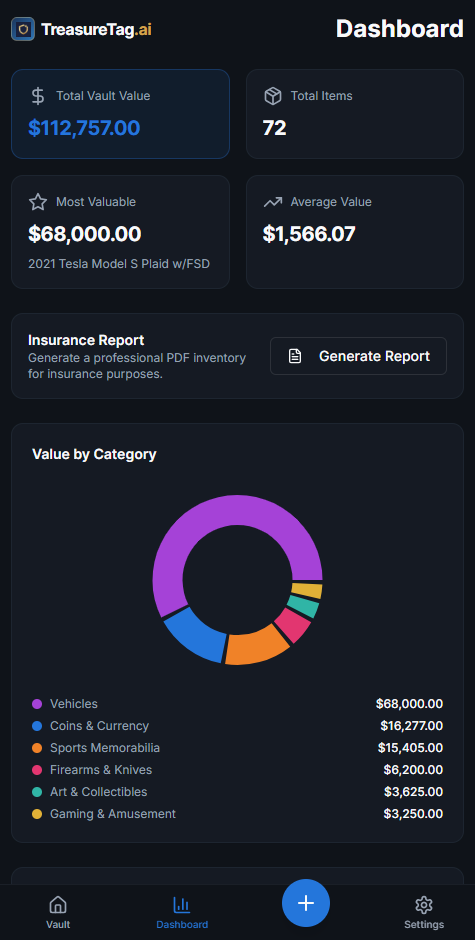This screenshot has width=475, height=940.
Task: Click the $68,000.00 Most Valuable amount
Action: (85, 234)
